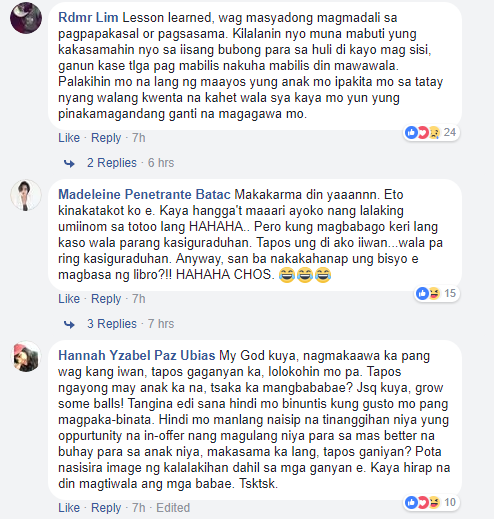494x519 pixels.
Task: Open Rdmr Lim's profile avatar
Action: 26,18
